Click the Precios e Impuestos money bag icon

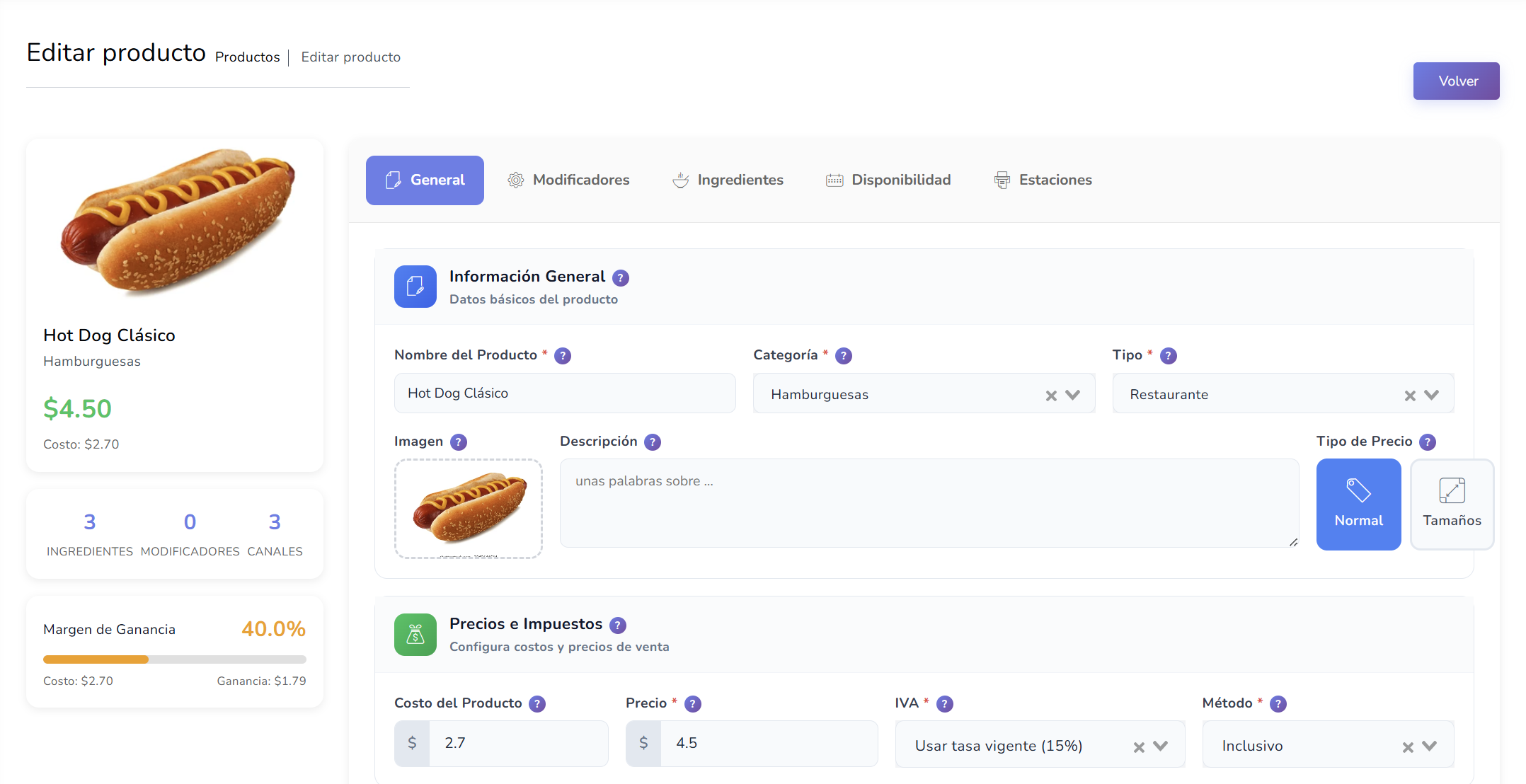[415, 635]
